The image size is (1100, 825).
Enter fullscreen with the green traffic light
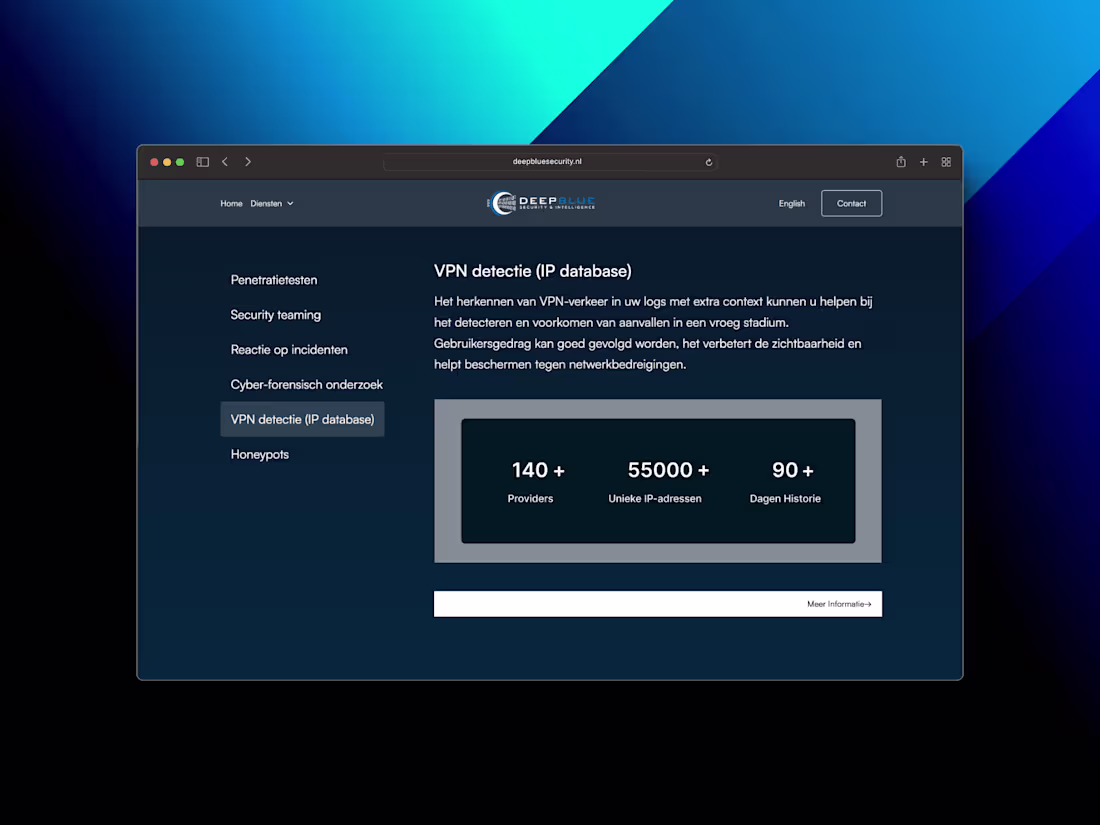tap(179, 161)
